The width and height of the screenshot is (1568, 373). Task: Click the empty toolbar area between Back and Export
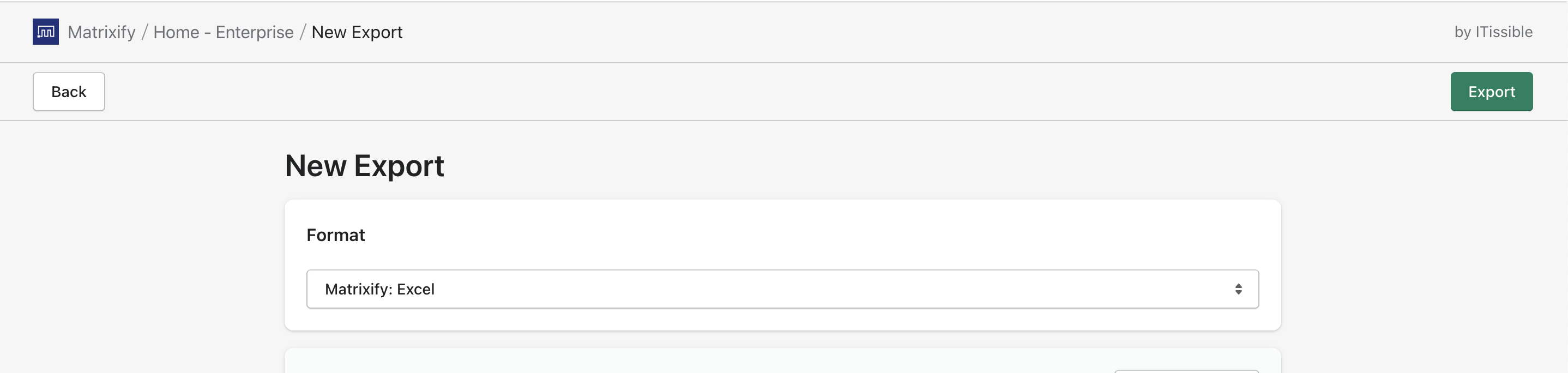(x=773, y=92)
